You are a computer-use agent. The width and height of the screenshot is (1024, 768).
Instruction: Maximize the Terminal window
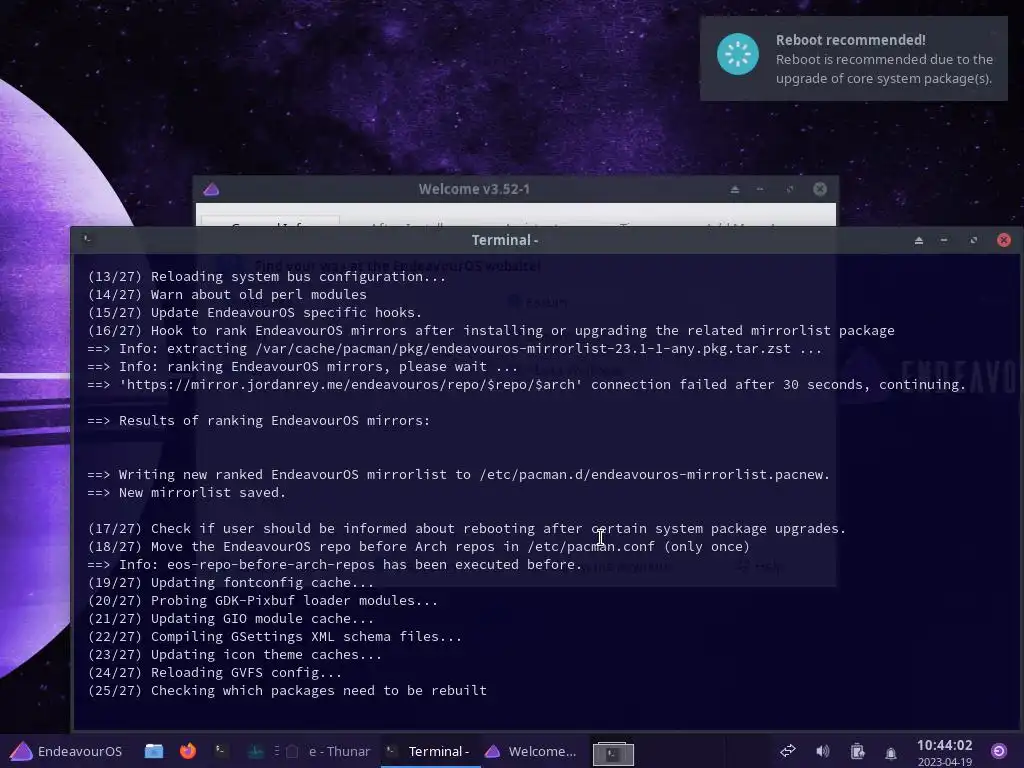tap(973, 240)
